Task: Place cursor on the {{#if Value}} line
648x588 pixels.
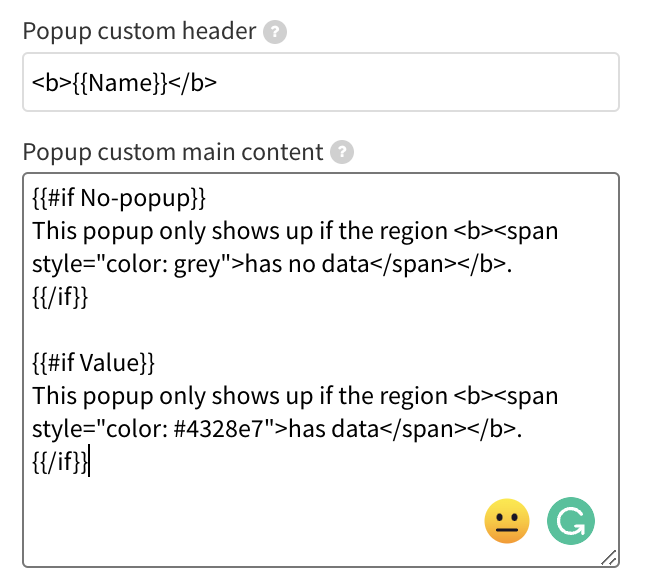Action: pyautogui.click(x=93, y=363)
